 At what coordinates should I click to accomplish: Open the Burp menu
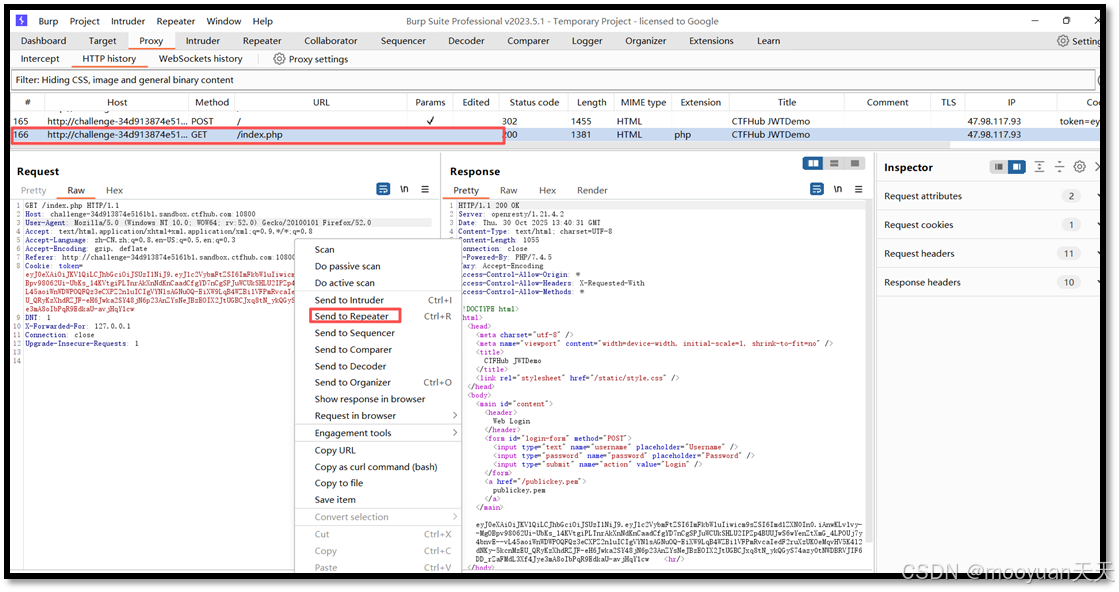[x=49, y=21]
